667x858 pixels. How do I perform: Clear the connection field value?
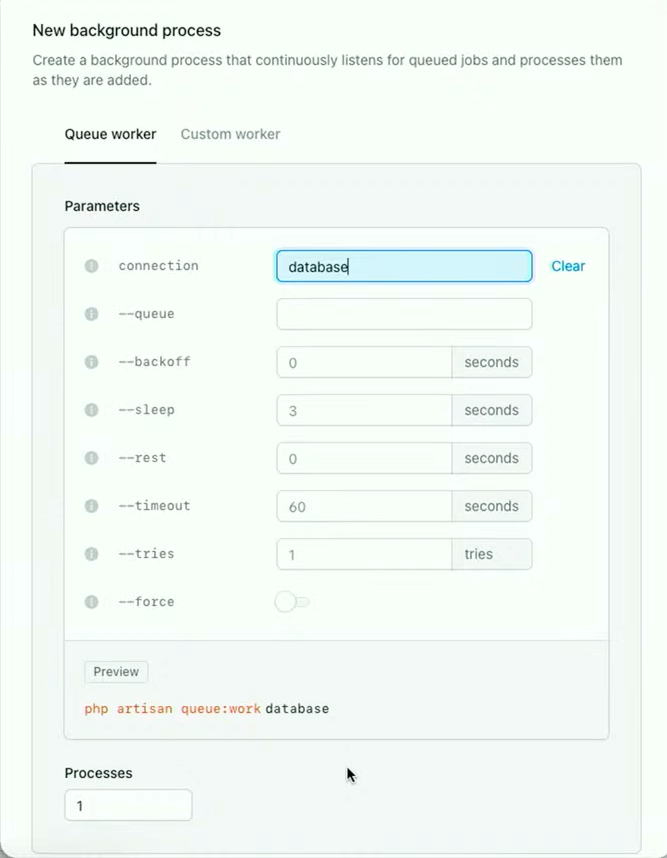tap(568, 266)
